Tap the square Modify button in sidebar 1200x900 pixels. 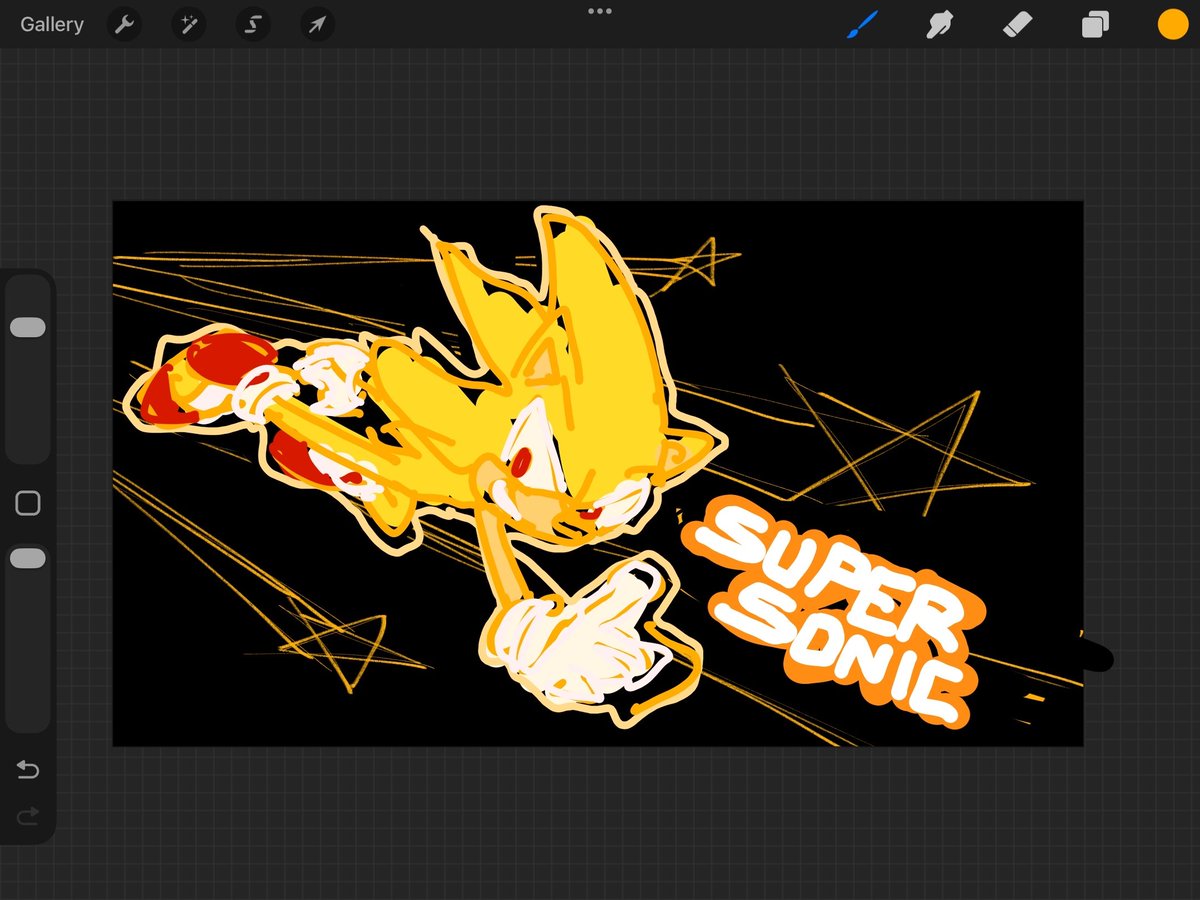pyautogui.click(x=28, y=503)
